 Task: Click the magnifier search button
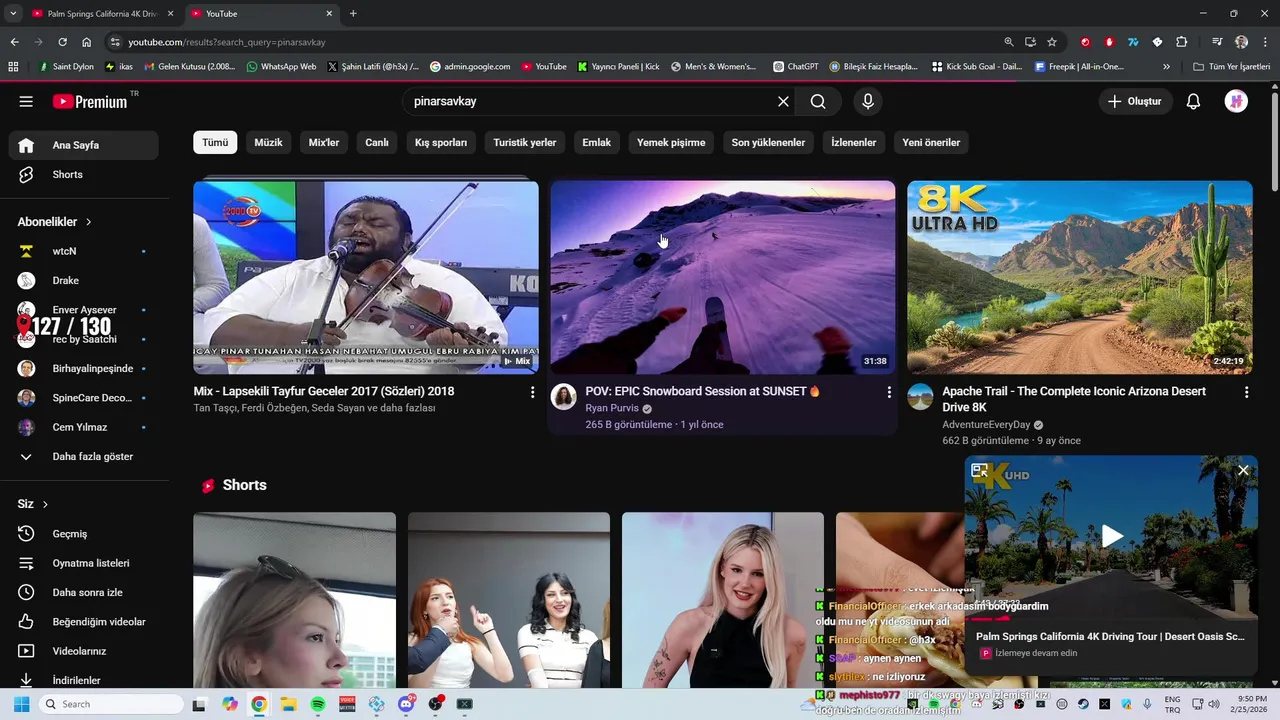pos(818,101)
